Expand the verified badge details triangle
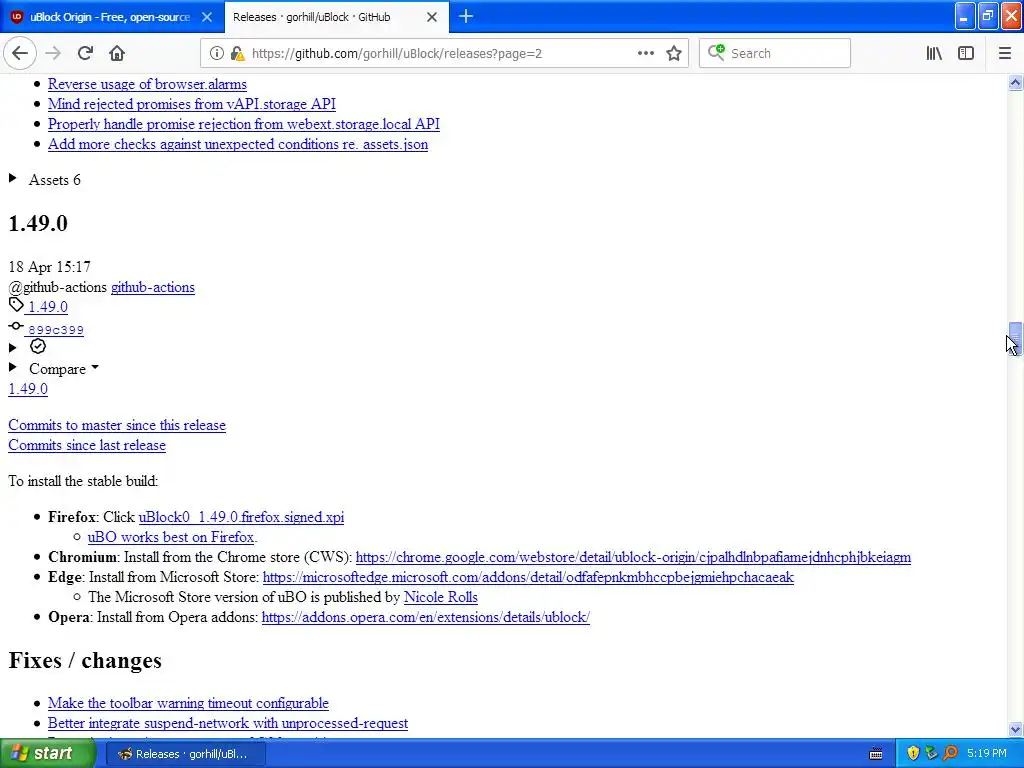 (12, 347)
